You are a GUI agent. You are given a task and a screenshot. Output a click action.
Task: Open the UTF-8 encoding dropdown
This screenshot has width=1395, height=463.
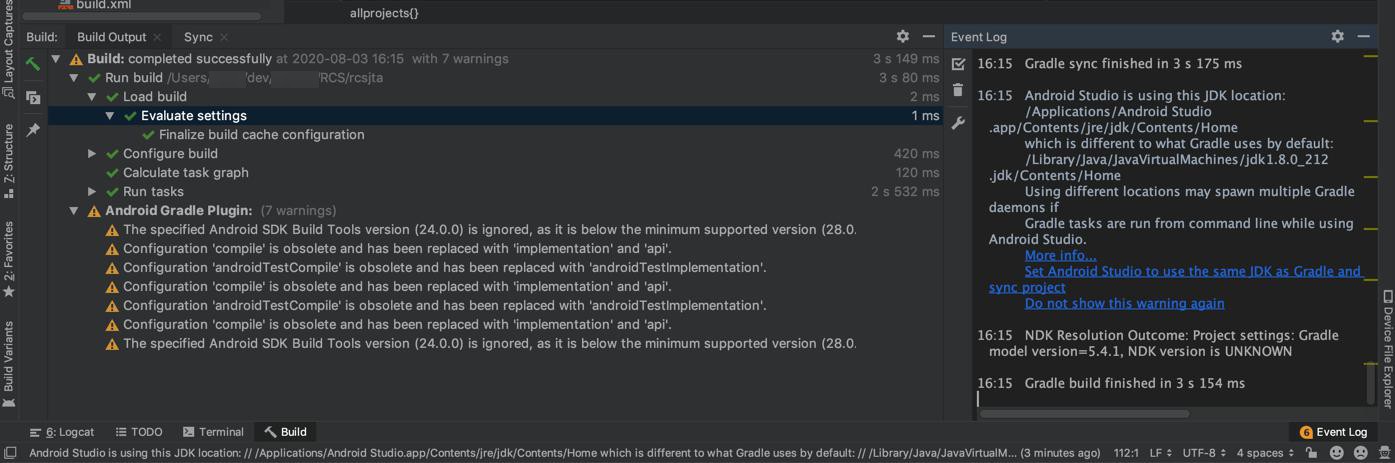[x=1203, y=453]
